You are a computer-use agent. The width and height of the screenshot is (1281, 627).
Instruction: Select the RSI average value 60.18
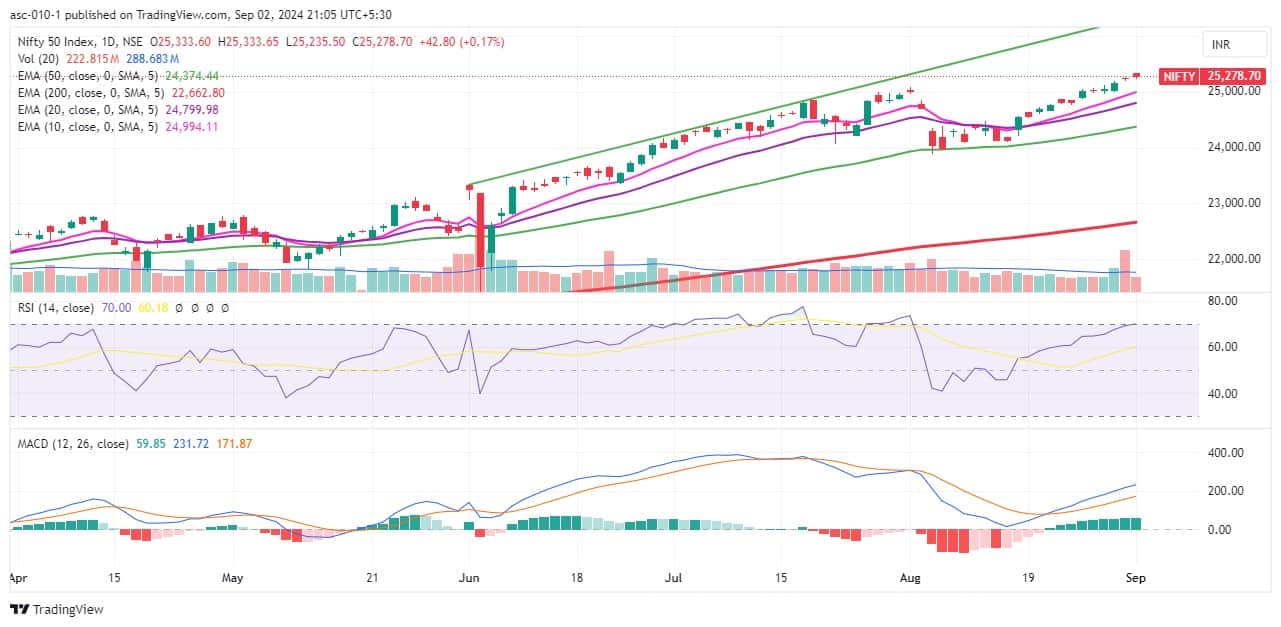(x=151, y=308)
